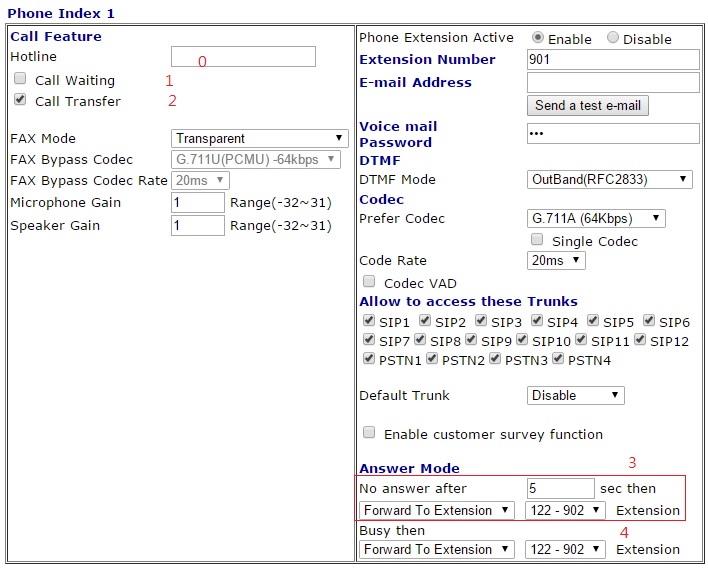The height and width of the screenshot is (568, 708).
Task: Expand the Default Trunk dropdown
Action: [x=575, y=395]
